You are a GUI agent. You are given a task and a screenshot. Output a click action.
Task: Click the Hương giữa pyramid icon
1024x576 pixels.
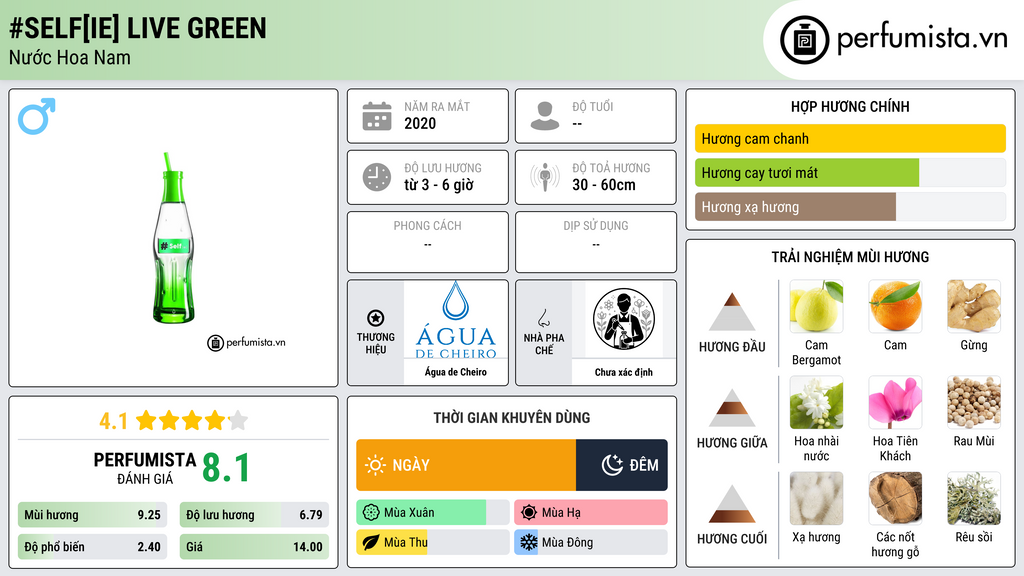732,408
